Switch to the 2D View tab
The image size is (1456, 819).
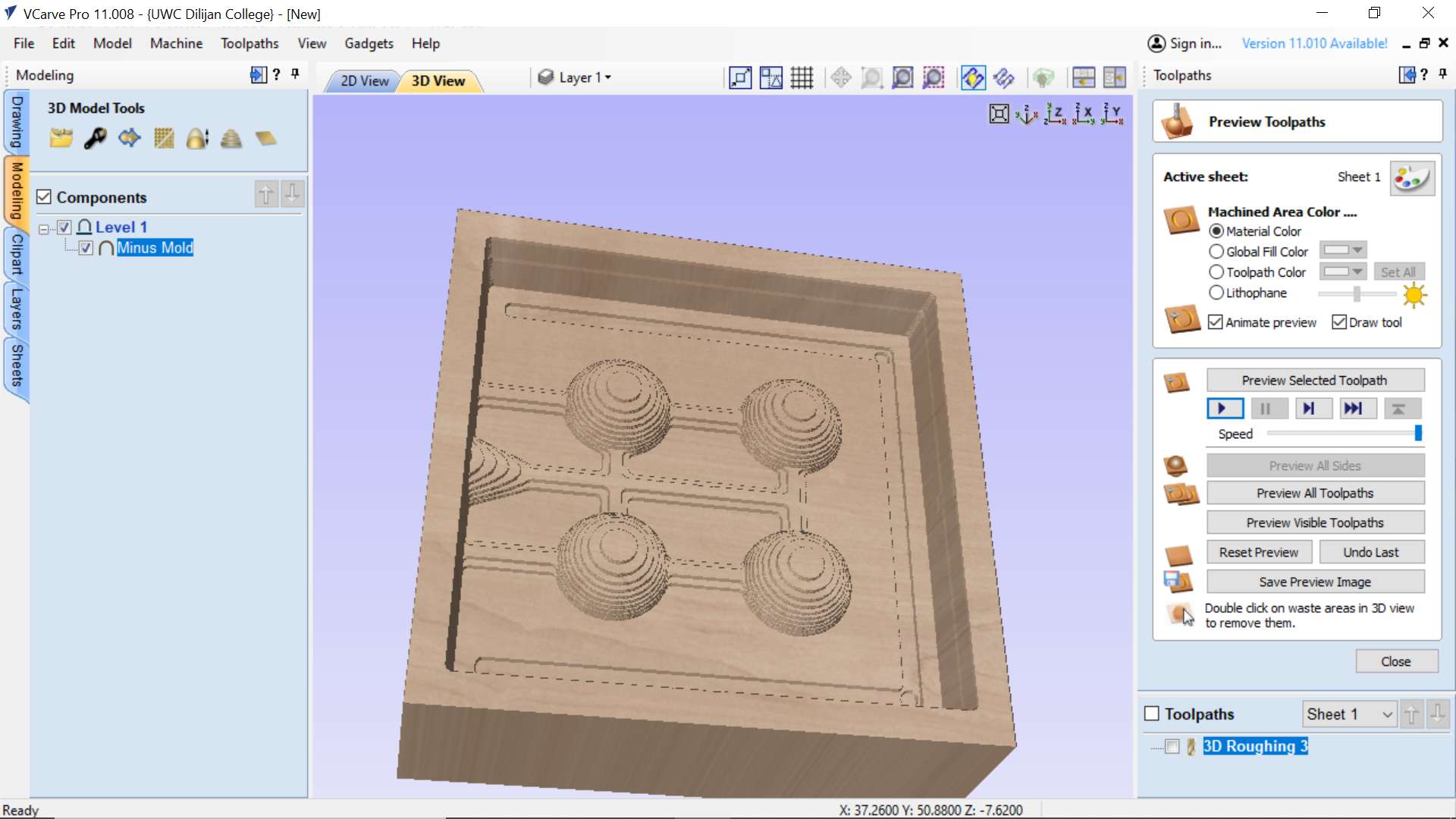click(364, 81)
